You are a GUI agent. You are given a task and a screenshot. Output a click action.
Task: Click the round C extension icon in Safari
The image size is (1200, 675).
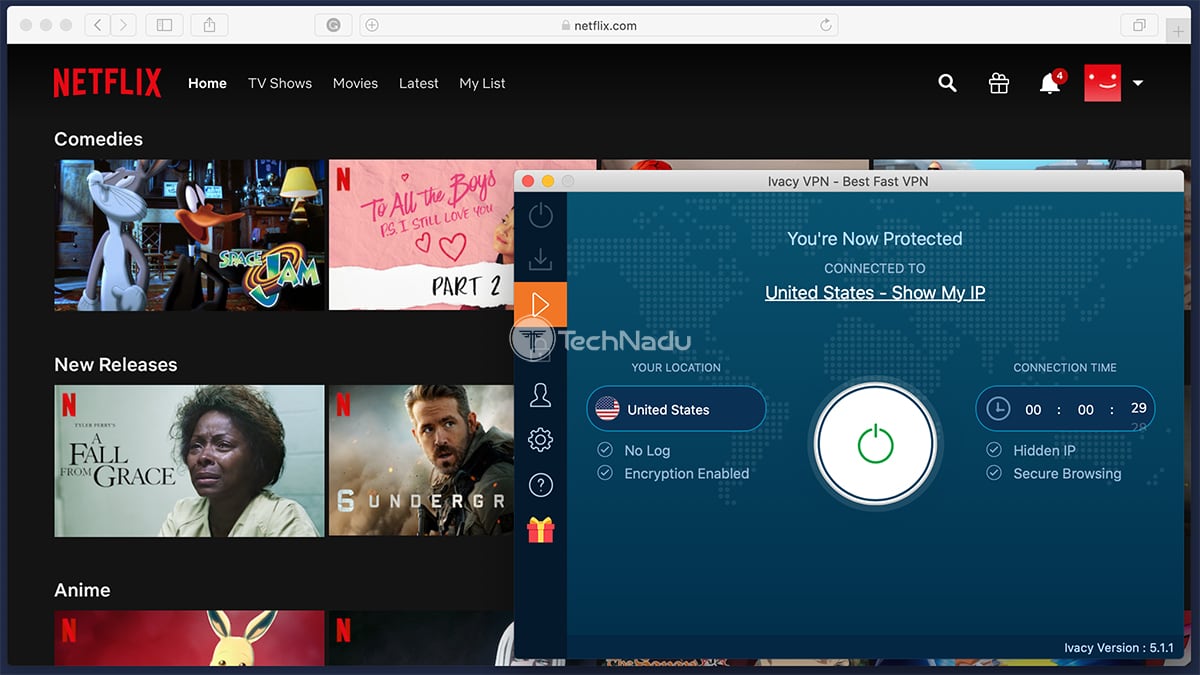click(x=334, y=25)
